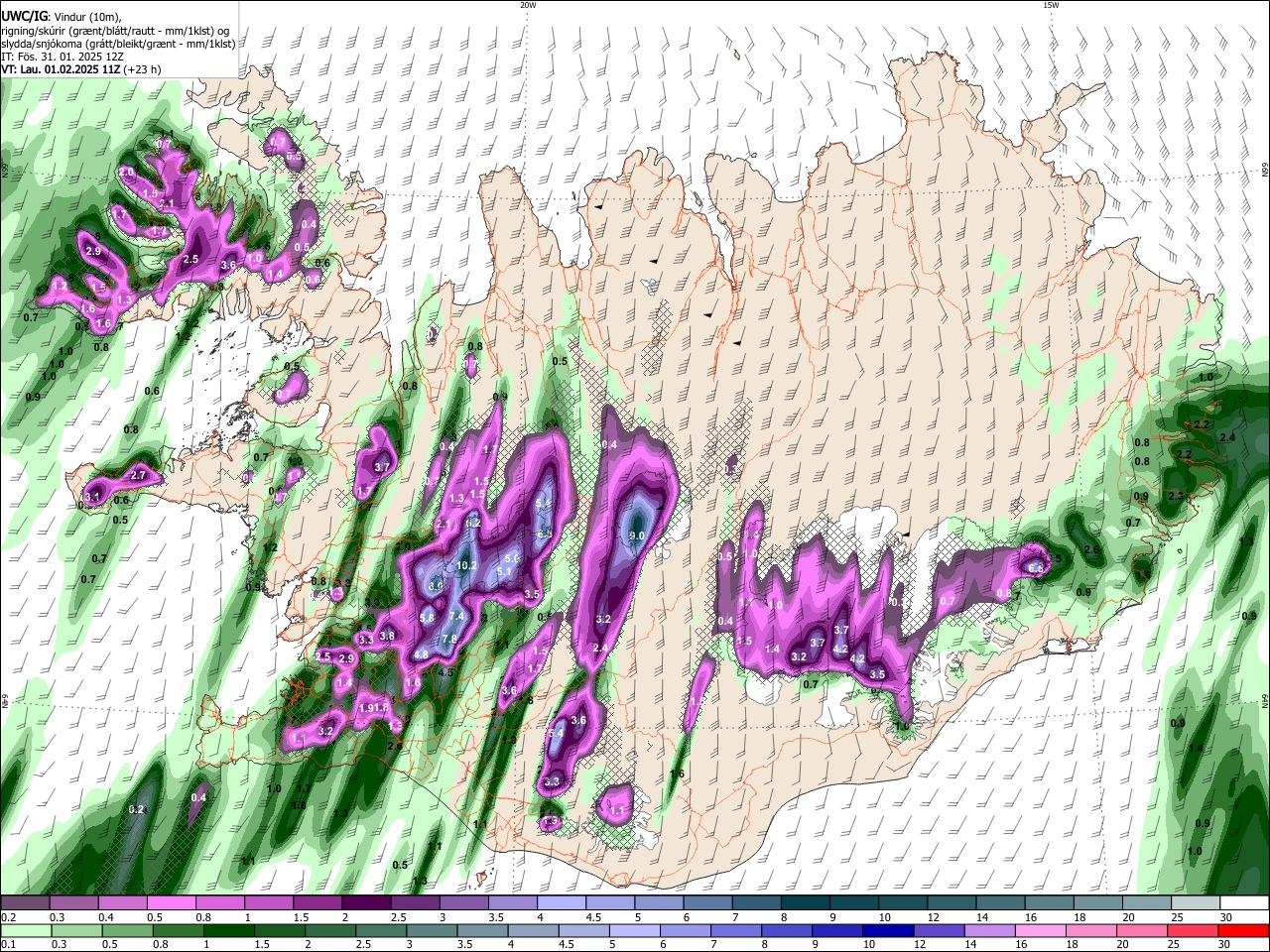Click the brightest red swatch above rain value 30
Image resolution: width=1270 pixels, height=952 pixels.
point(1243,930)
